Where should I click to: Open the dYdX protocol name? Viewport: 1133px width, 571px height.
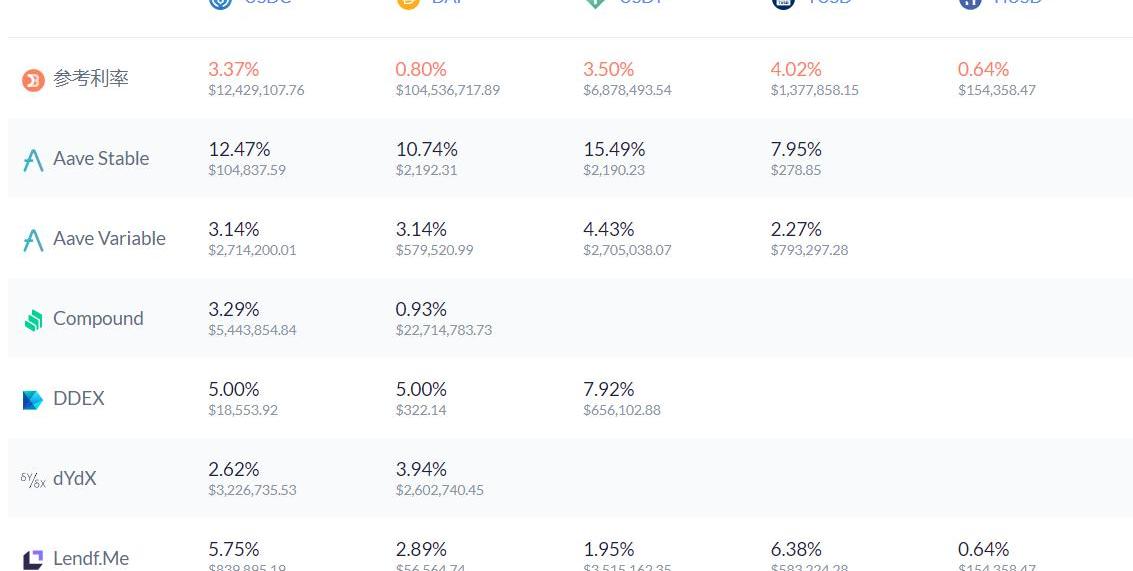click(74, 478)
